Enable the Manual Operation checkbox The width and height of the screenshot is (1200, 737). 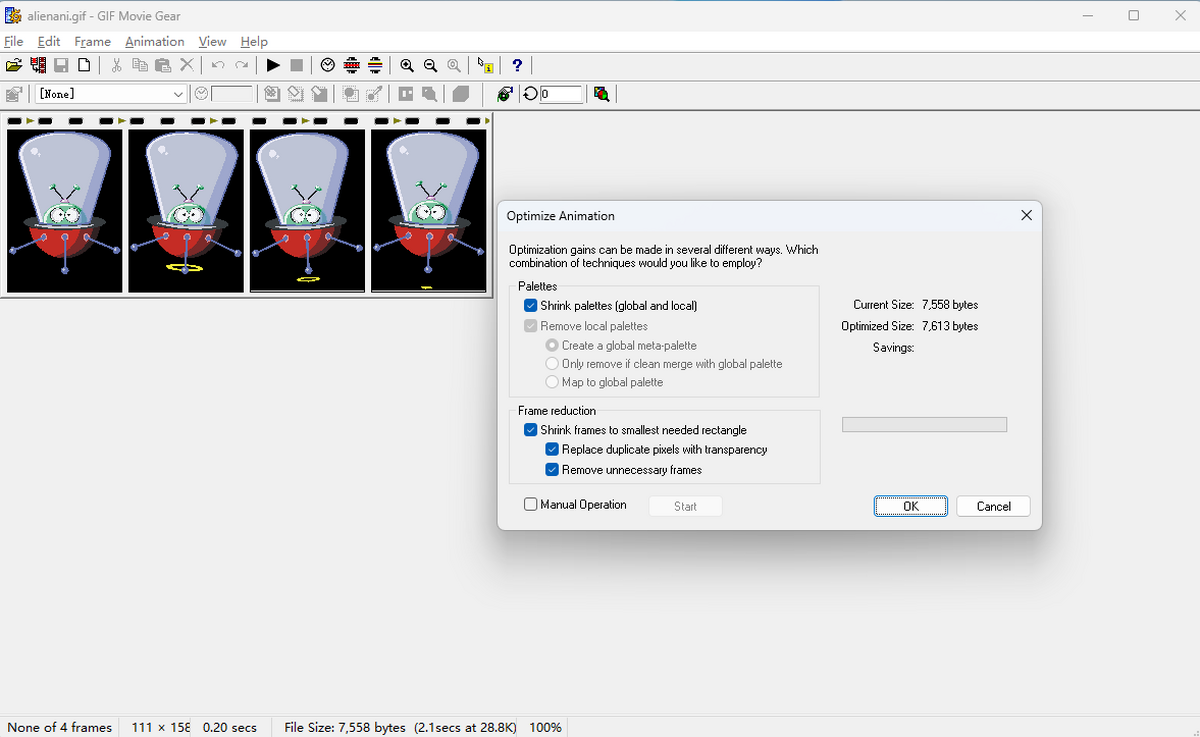pyautogui.click(x=531, y=505)
